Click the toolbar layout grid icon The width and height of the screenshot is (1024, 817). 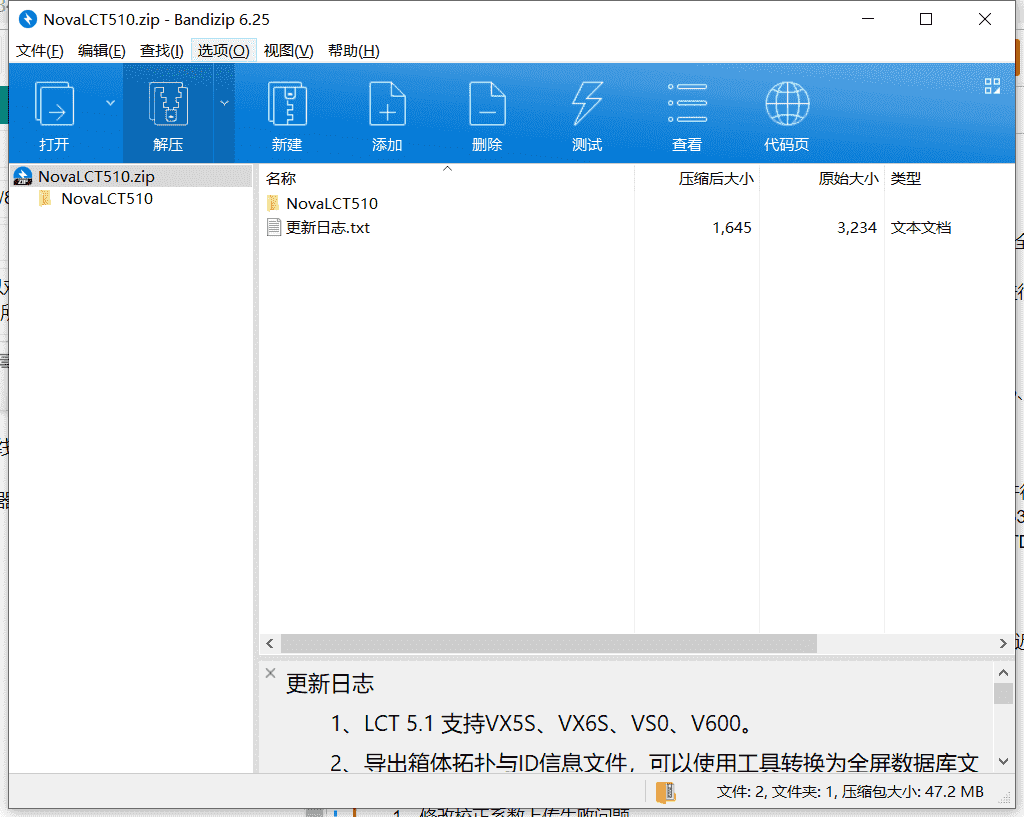(x=992, y=86)
